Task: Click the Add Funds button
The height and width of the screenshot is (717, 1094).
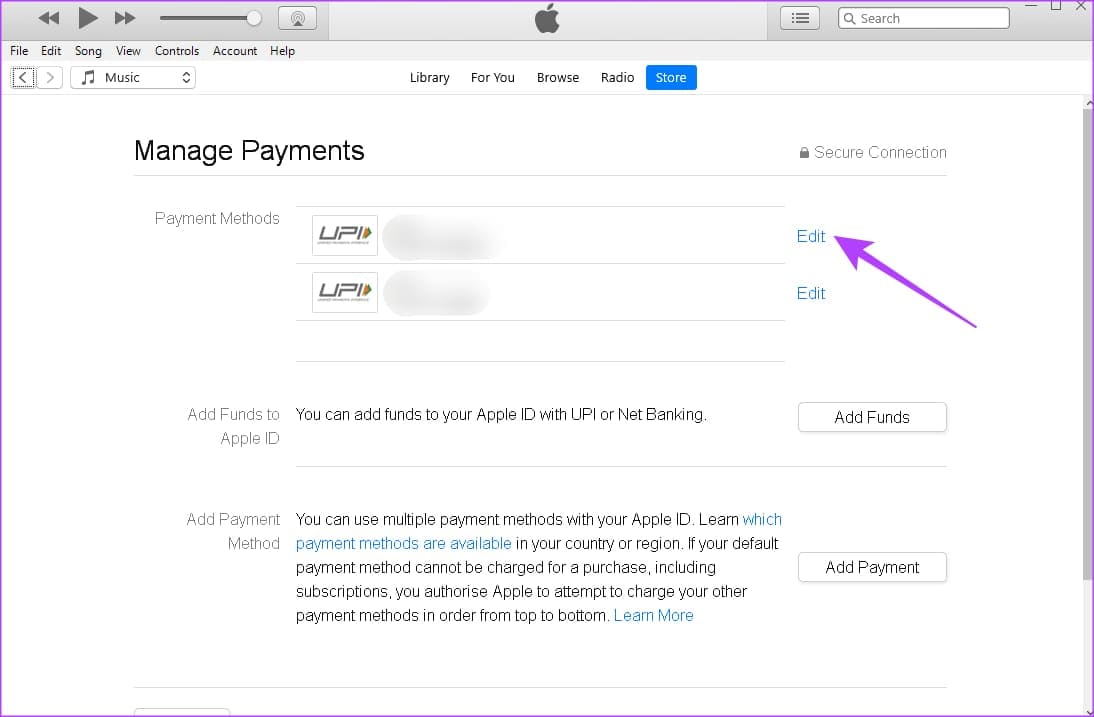Action: (872, 417)
